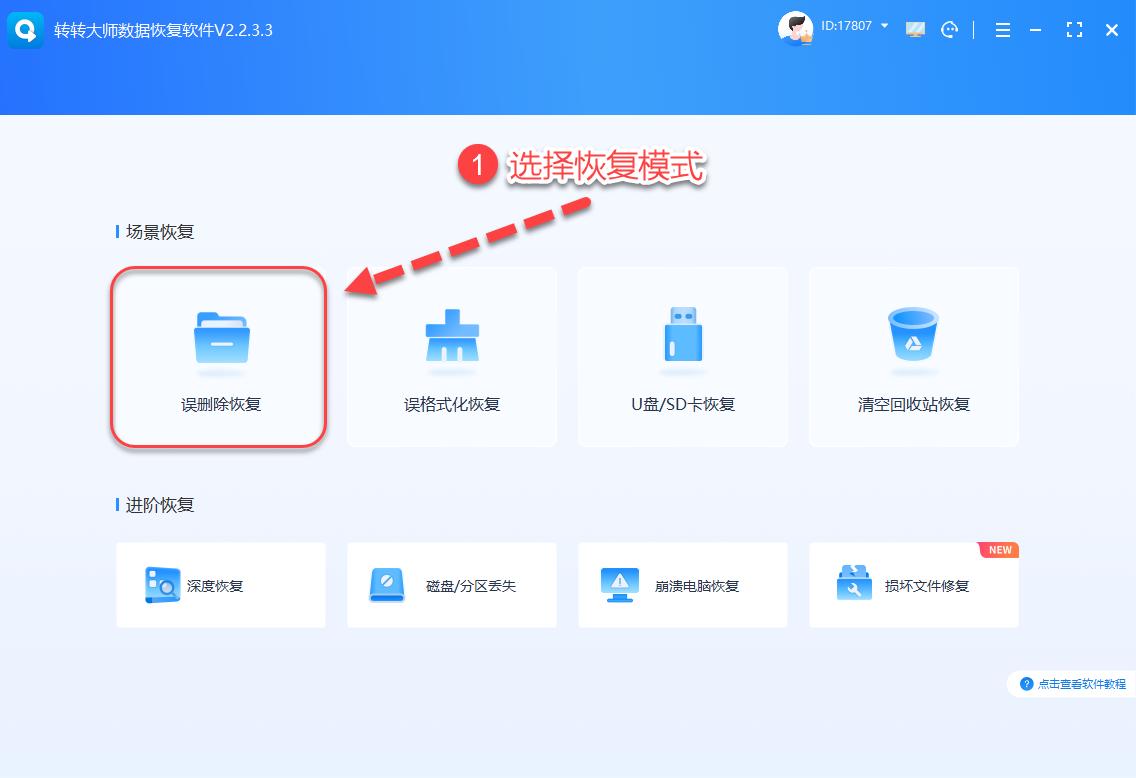
Task: Click the Q app logo in titlebar
Action: [25, 30]
